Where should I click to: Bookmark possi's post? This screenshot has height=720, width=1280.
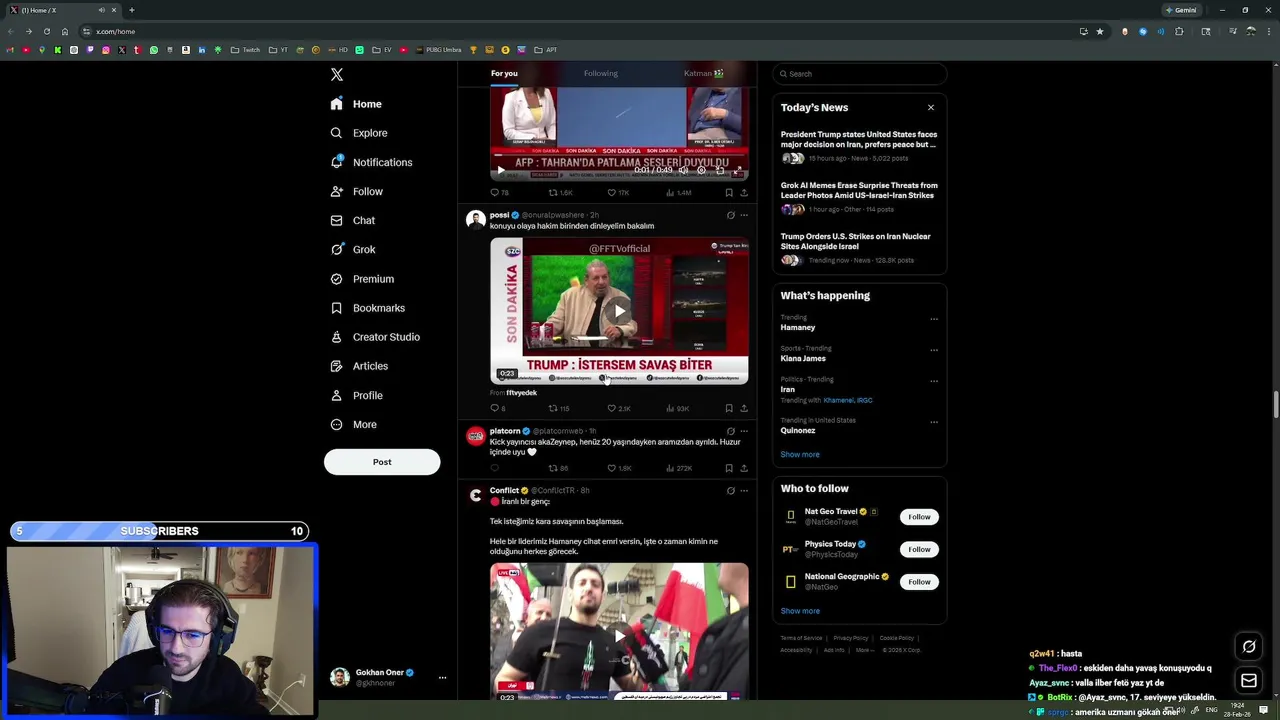pyautogui.click(x=729, y=409)
